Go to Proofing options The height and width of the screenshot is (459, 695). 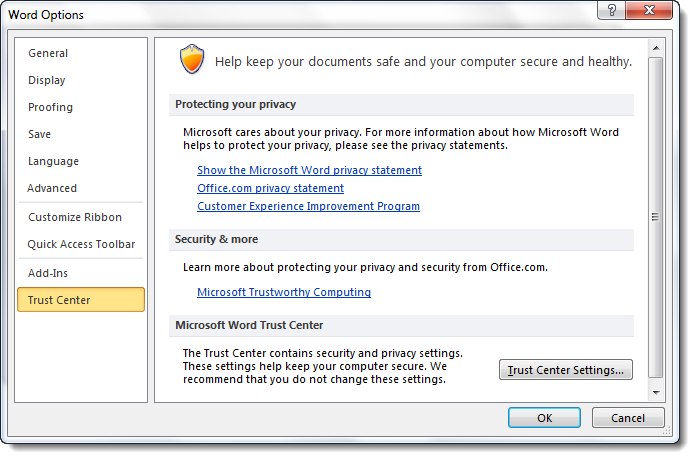click(50, 107)
